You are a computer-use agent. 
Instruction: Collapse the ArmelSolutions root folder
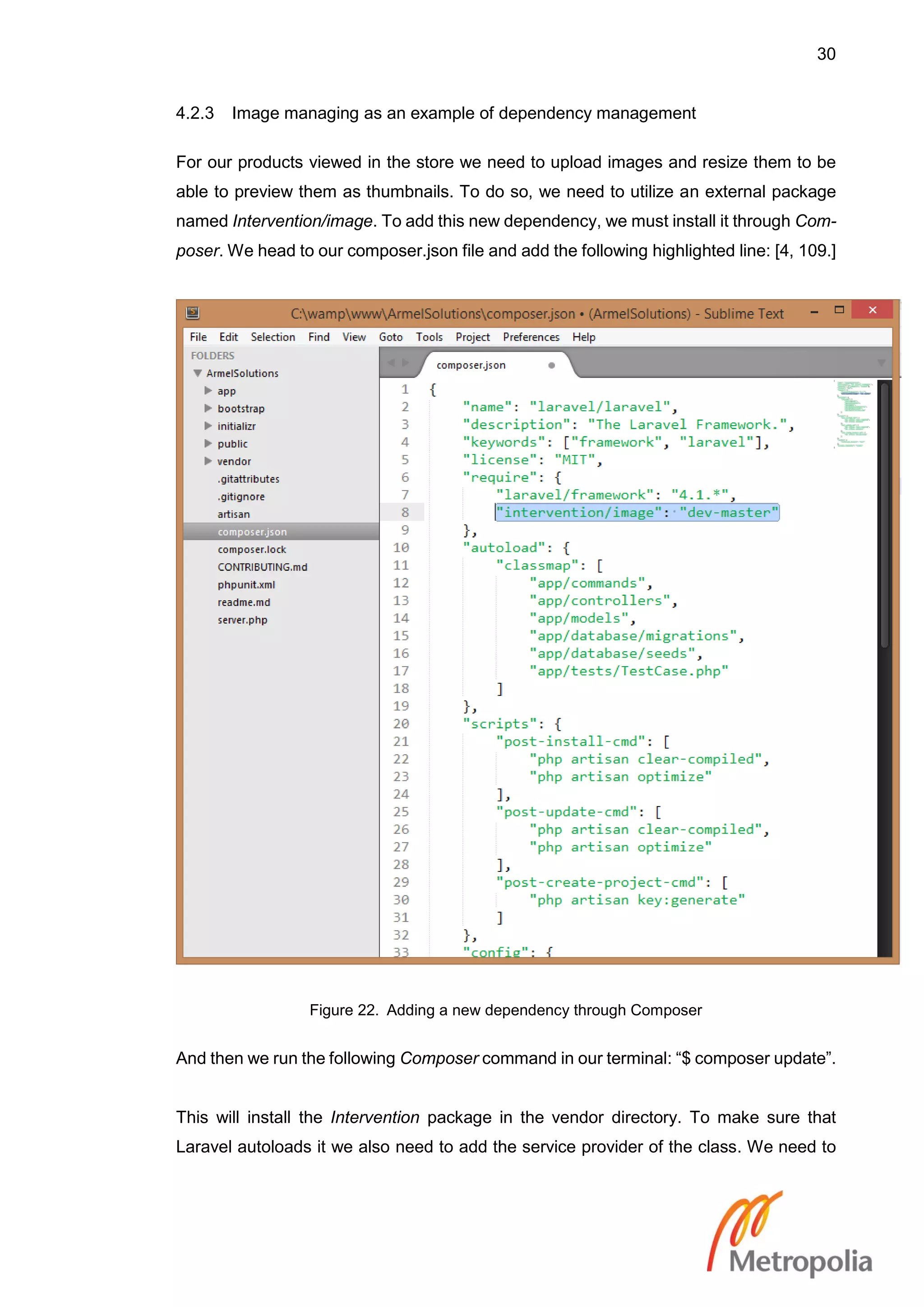(x=198, y=373)
